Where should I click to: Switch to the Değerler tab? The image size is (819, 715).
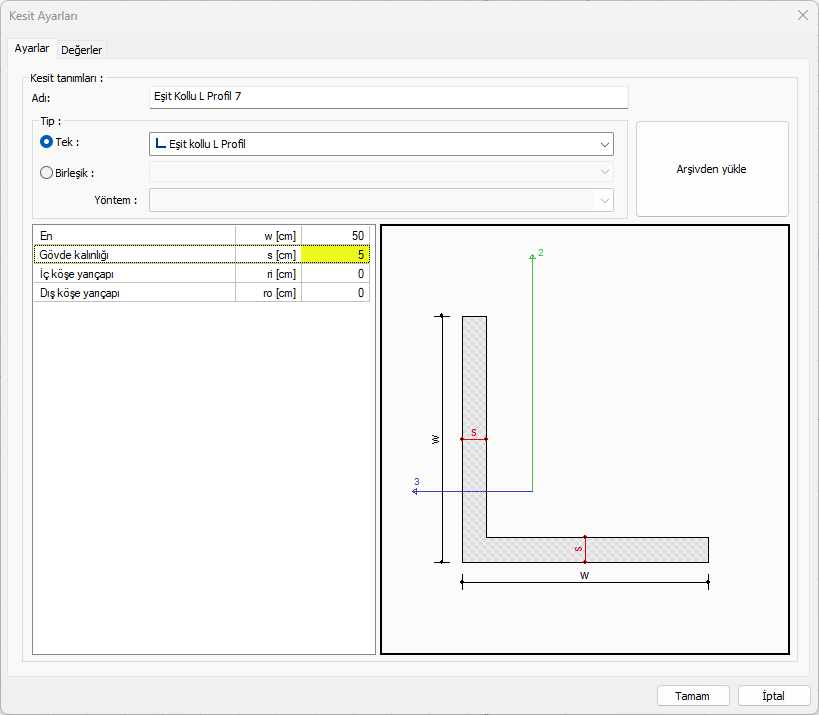click(x=82, y=50)
